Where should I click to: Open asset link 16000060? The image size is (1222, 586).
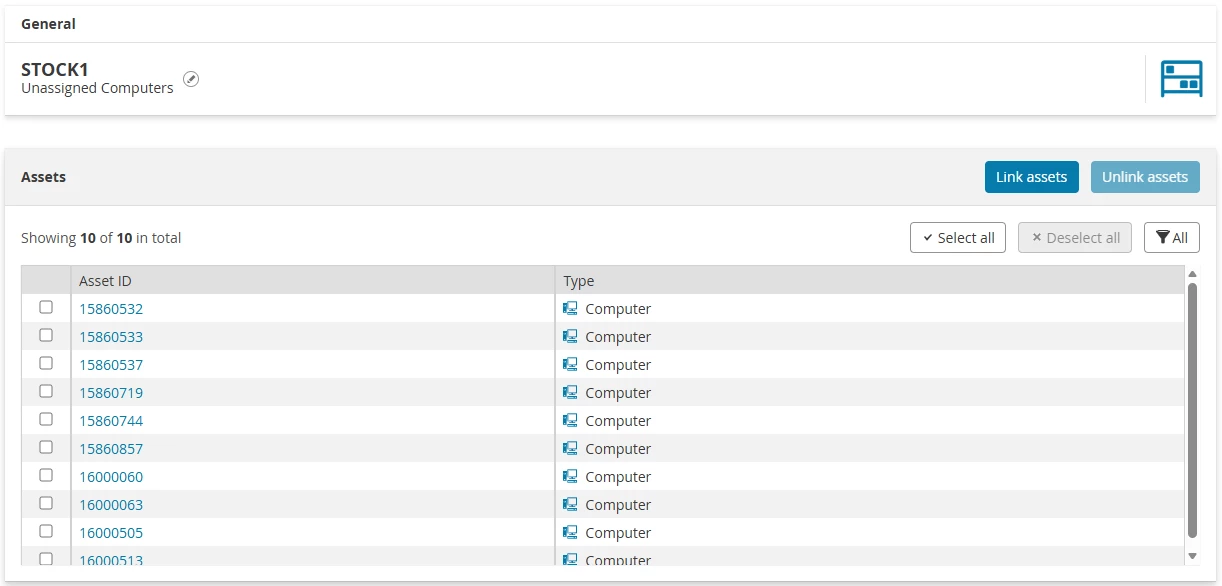(111, 477)
